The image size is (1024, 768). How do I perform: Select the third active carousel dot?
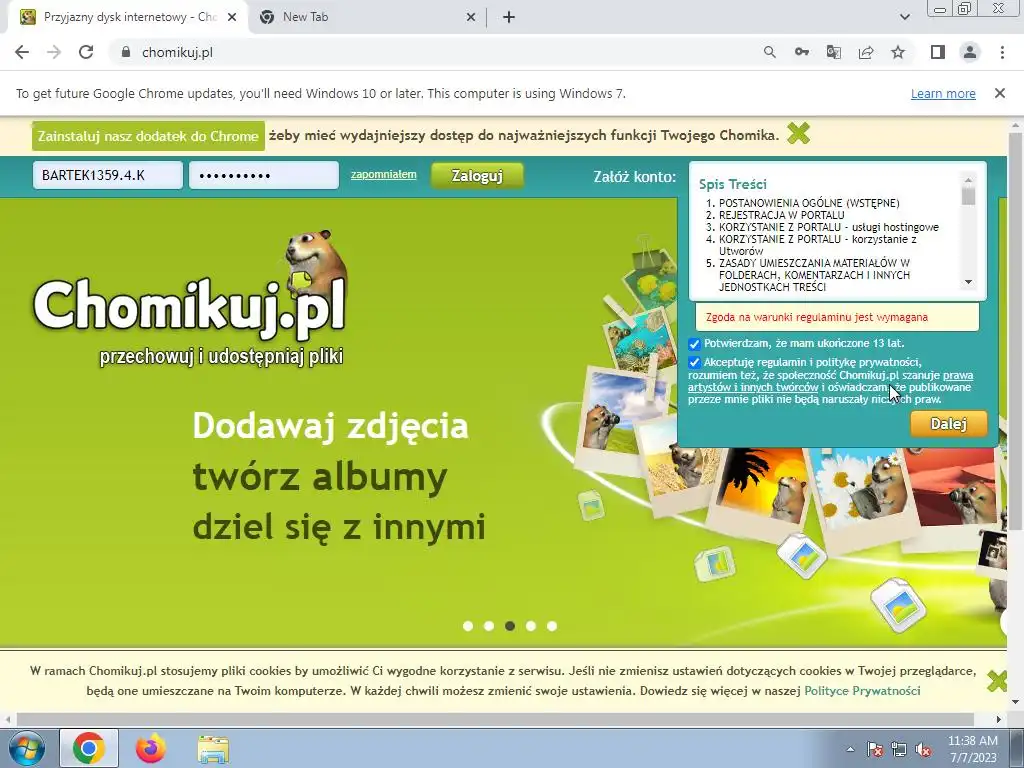510,626
